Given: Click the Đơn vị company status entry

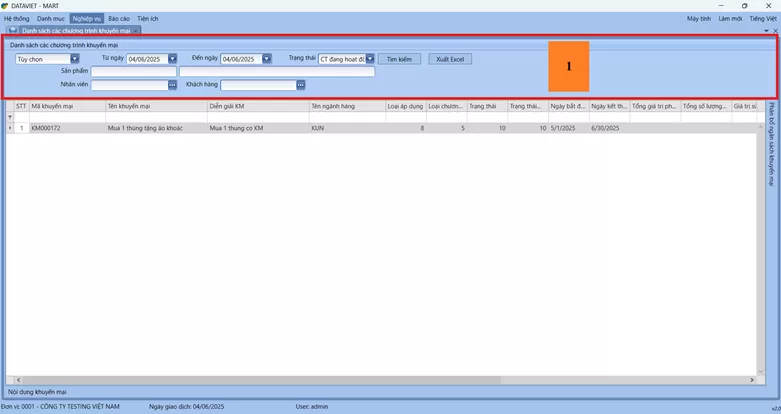Looking at the screenshot, I should pos(60,407).
